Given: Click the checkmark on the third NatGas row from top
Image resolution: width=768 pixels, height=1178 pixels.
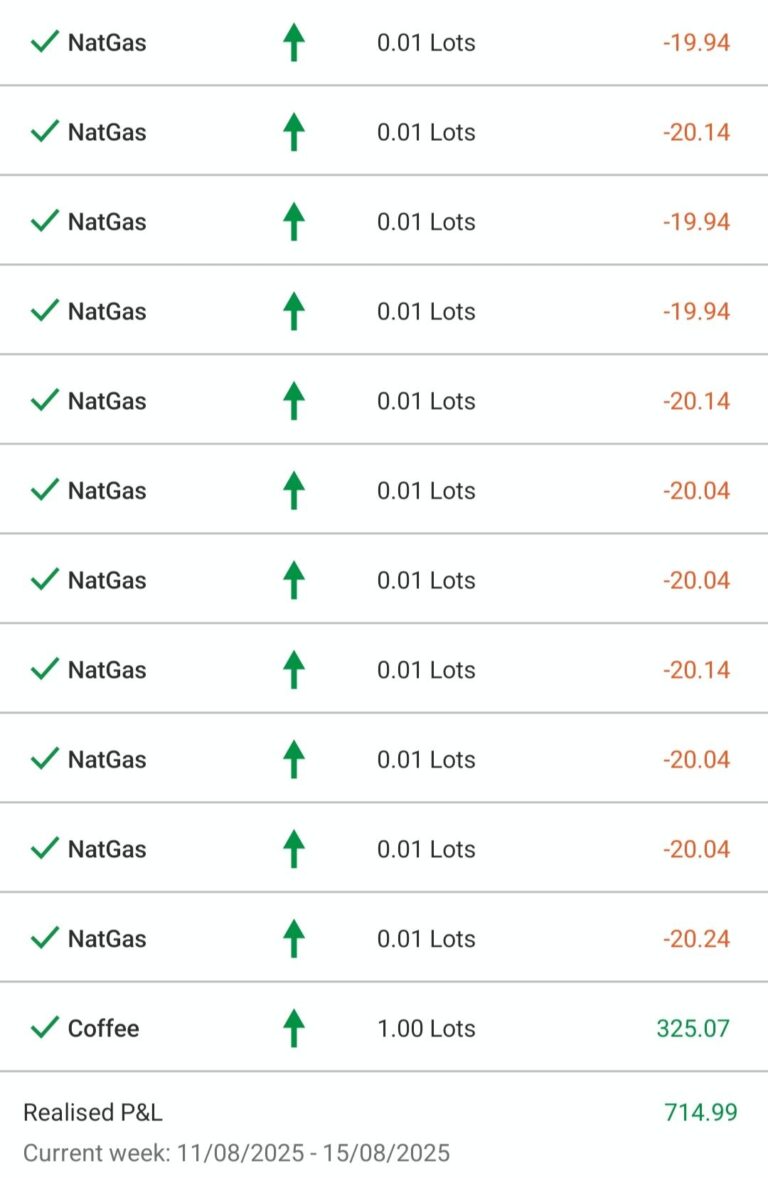Looking at the screenshot, I should coord(44,222).
